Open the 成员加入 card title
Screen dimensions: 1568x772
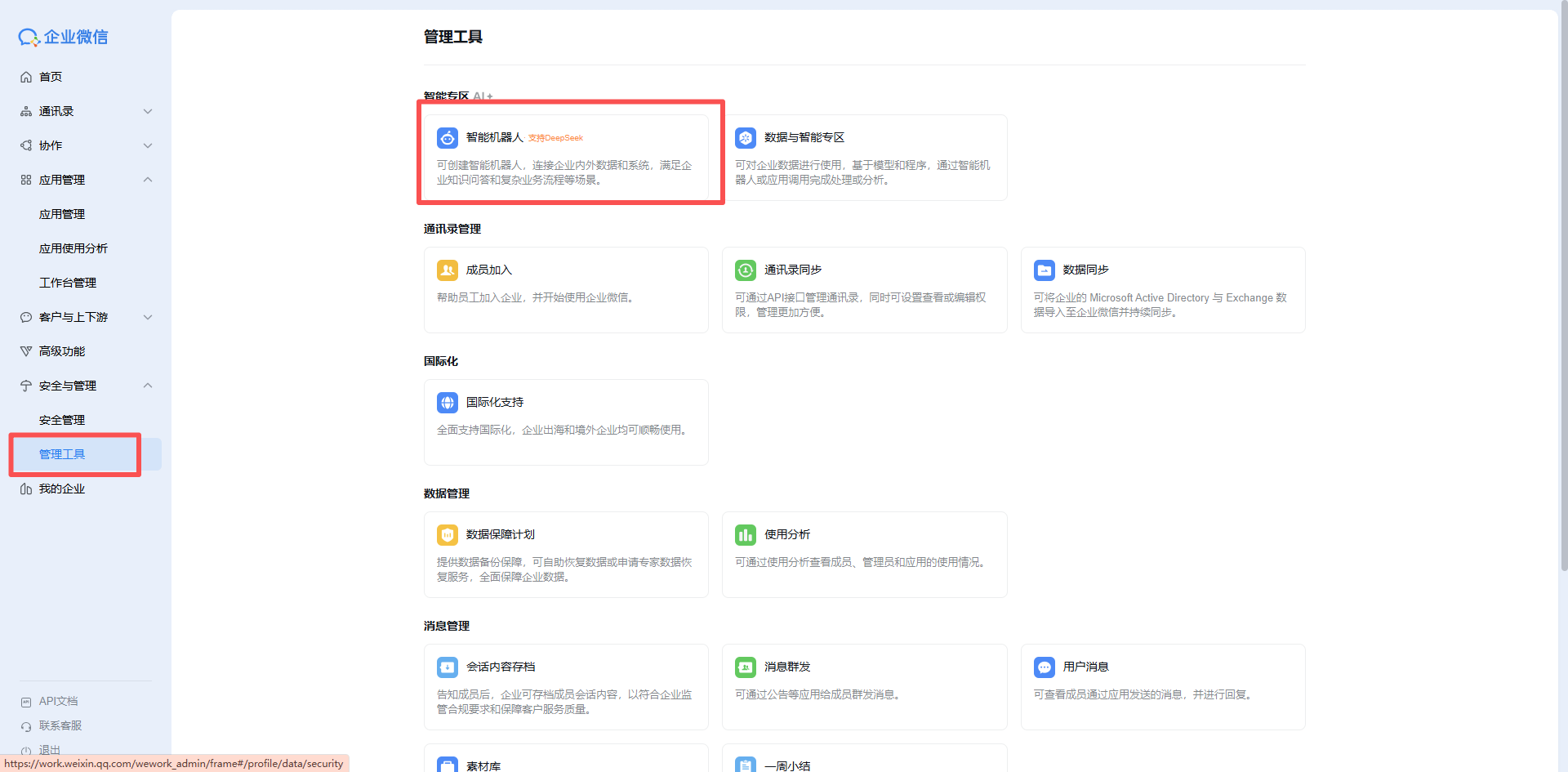(489, 270)
